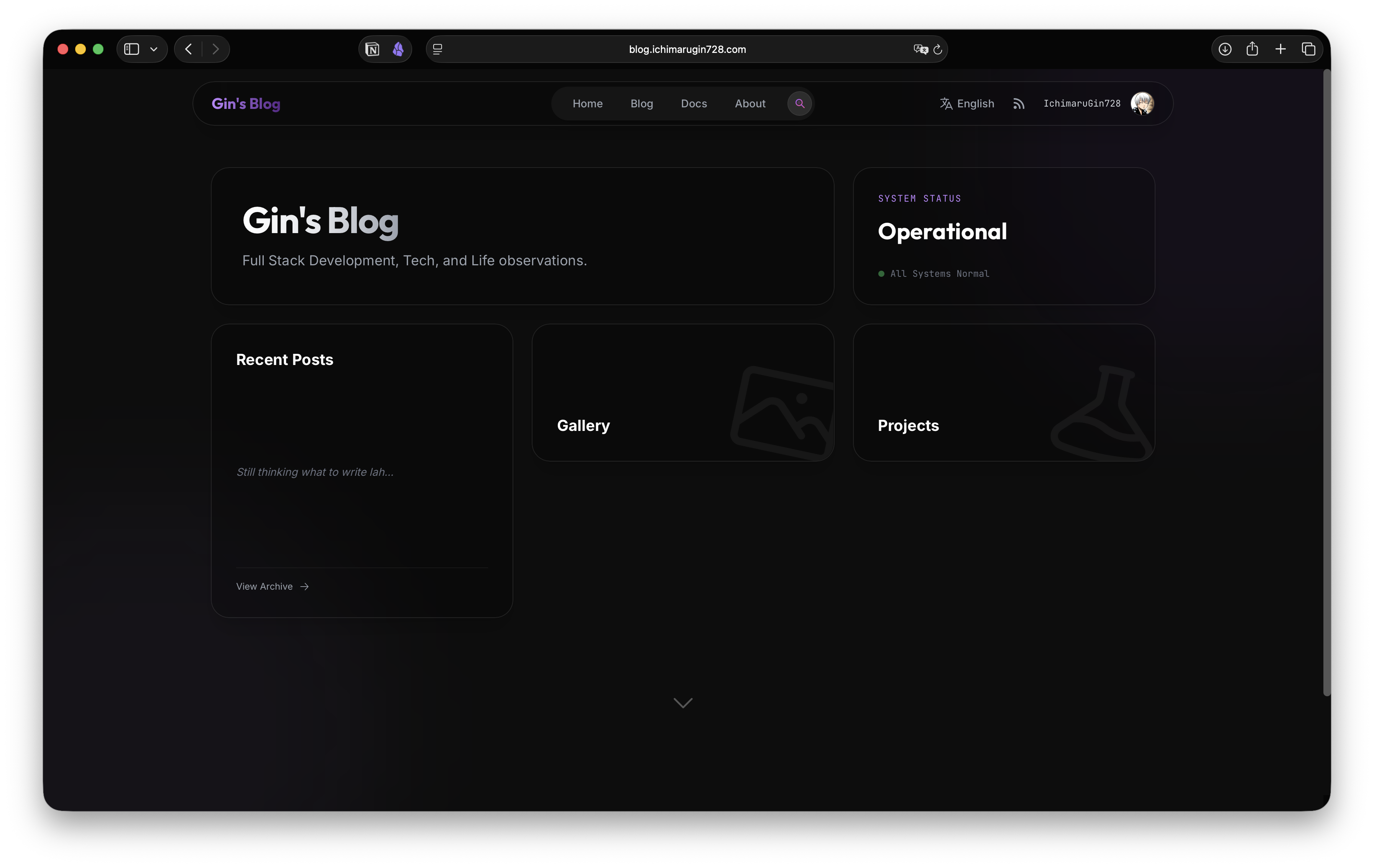Viewport: 1374px width, 868px height.
Task: Click the purple Gin's Blog logo
Action: tap(246, 104)
